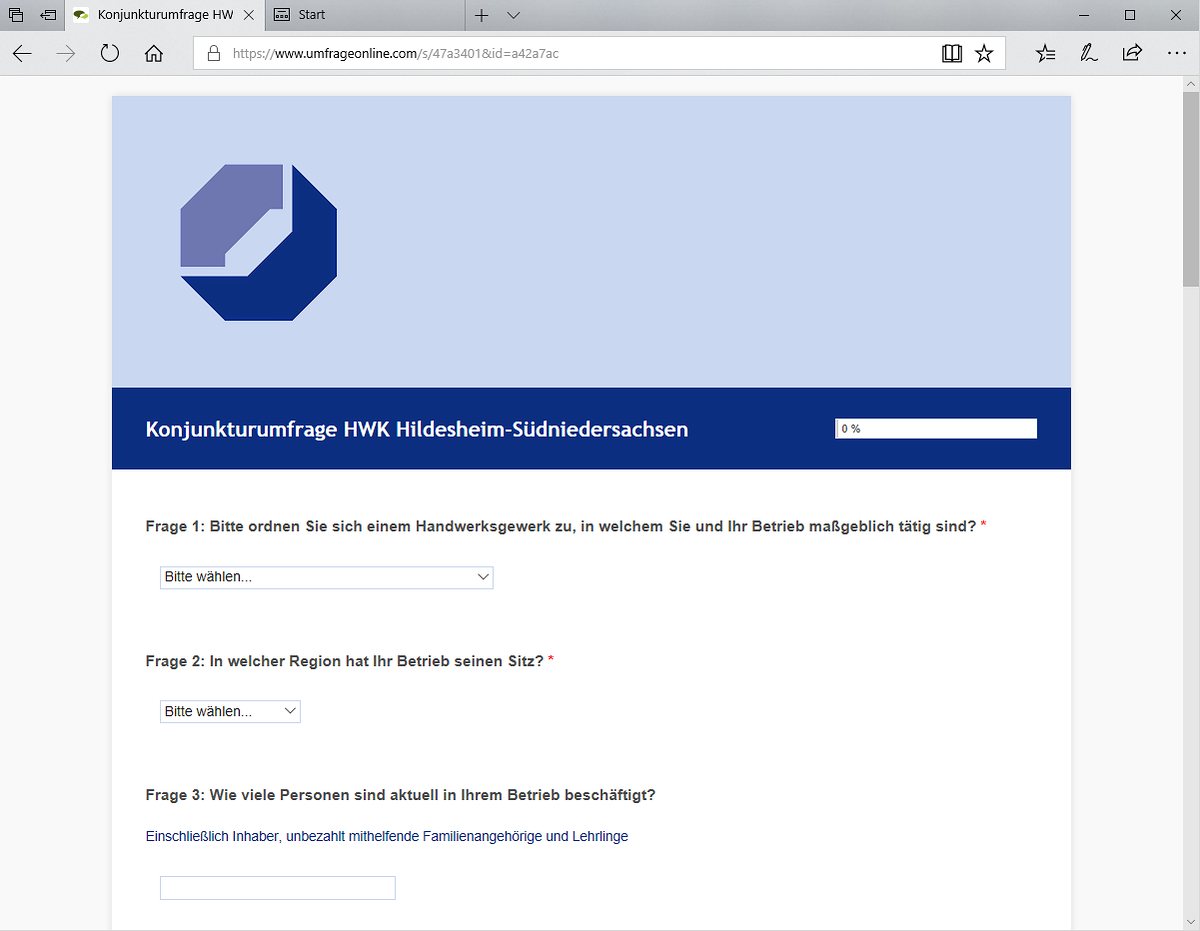Show tab previews chevron
Viewport: 1200px width, 931px height.
[x=513, y=15]
